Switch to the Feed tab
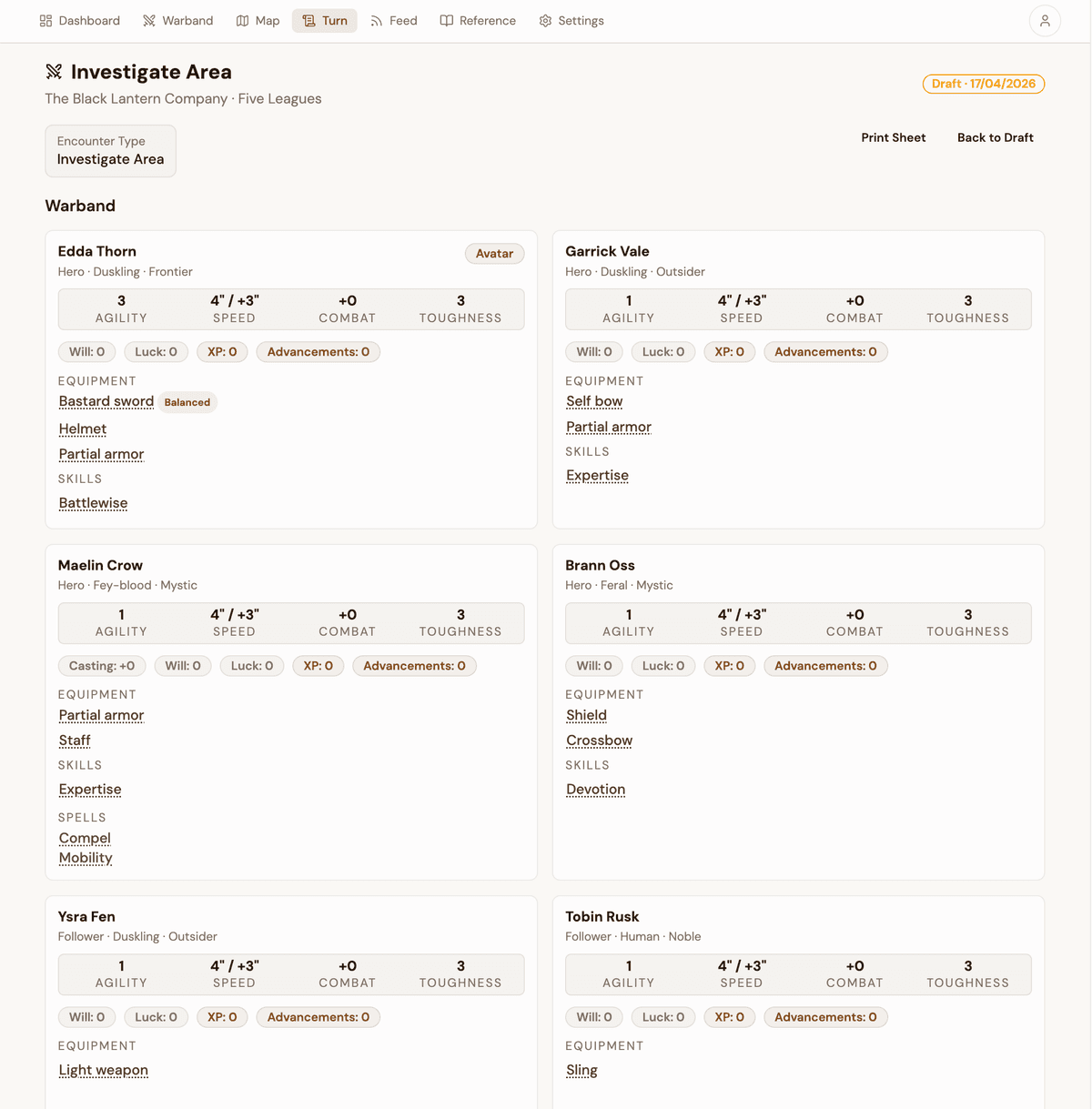1092x1109 pixels. pyautogui.click(x=394, y=21)
